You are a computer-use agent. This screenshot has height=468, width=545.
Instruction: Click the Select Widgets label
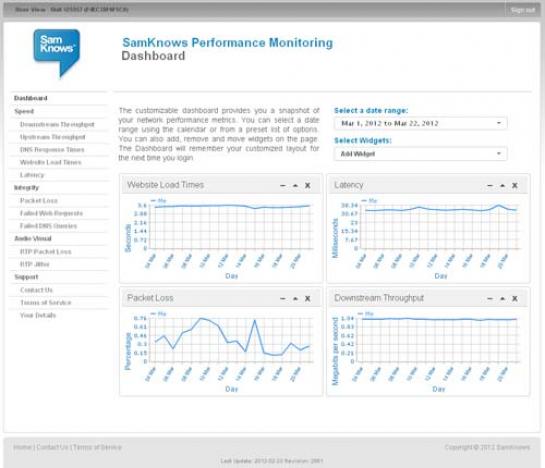[363, 140]
